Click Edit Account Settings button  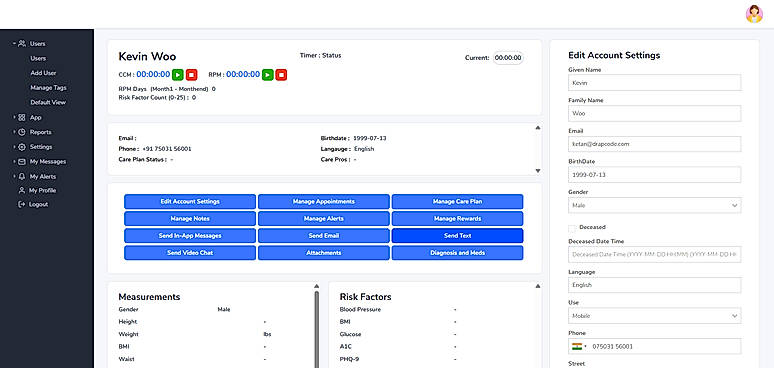click(190, 202)
